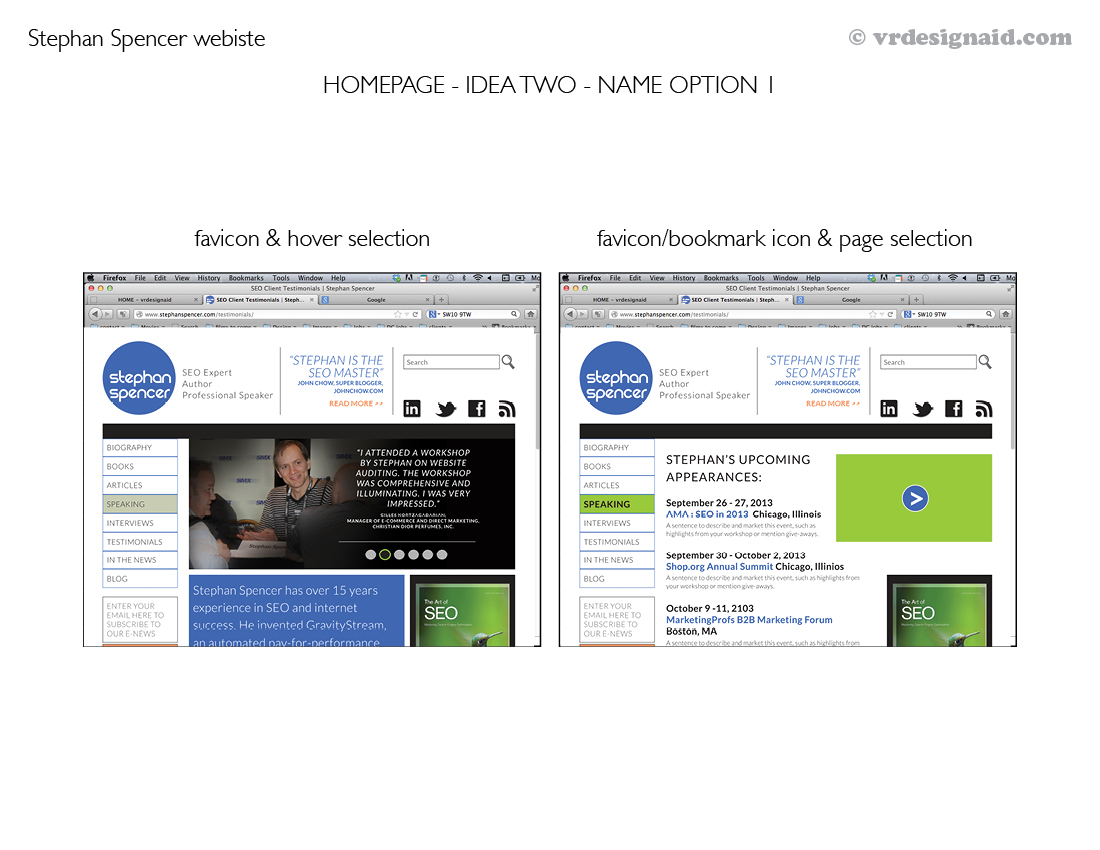Open green selected SPEAKING in right sidebar
The height and width of the screenshot is (850, 1100).
(x=617, y=504)
